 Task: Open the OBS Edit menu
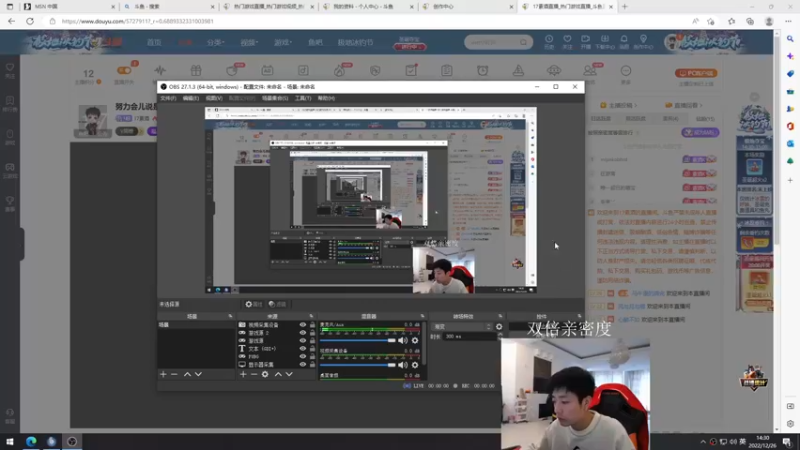[190, 98]
